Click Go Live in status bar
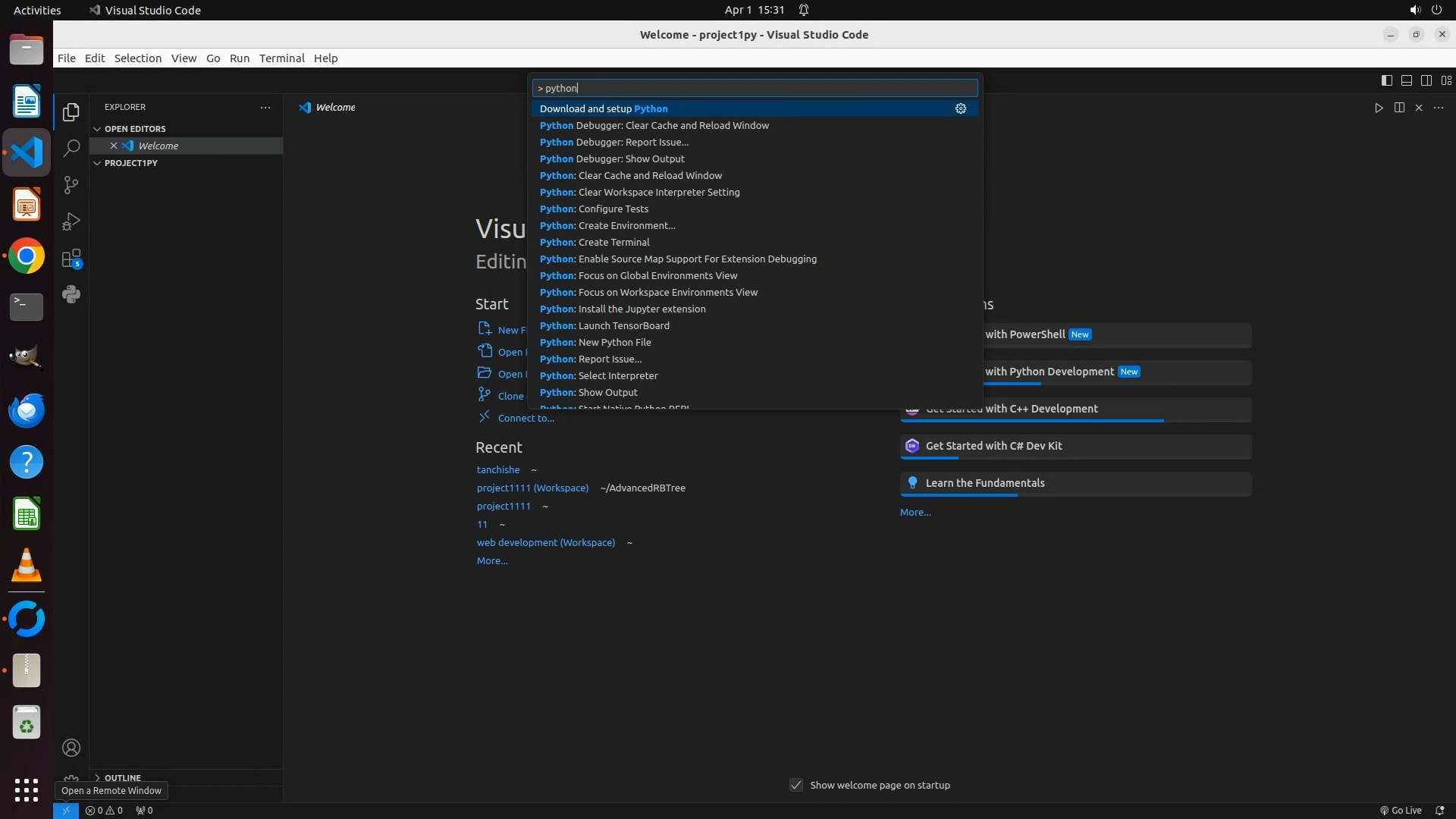This screenshot has width=1456, height=819. [x=1401, y=810]
